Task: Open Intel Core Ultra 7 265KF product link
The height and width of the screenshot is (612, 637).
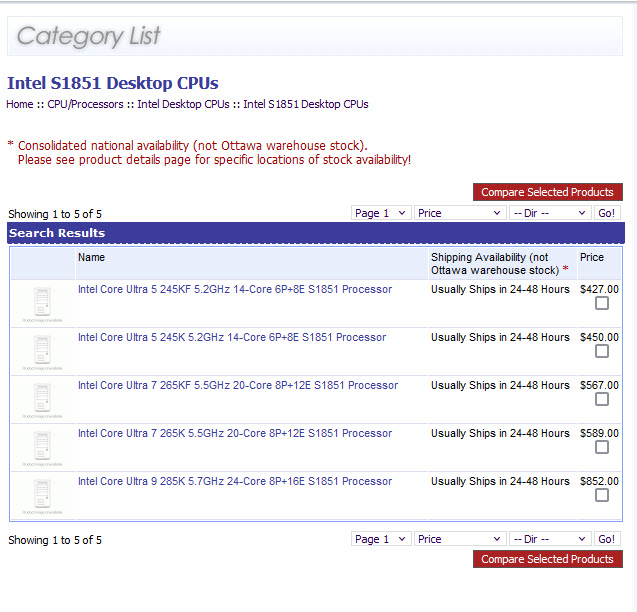Action: coord(238,385)
